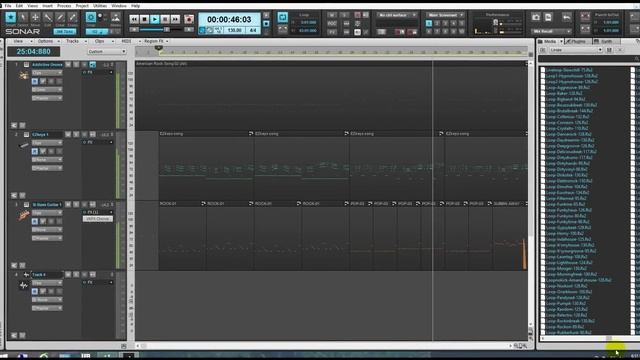Rewind to start in transport
Image resolution: width=640 pixels, height=360 pixels.
click(134, 19)
